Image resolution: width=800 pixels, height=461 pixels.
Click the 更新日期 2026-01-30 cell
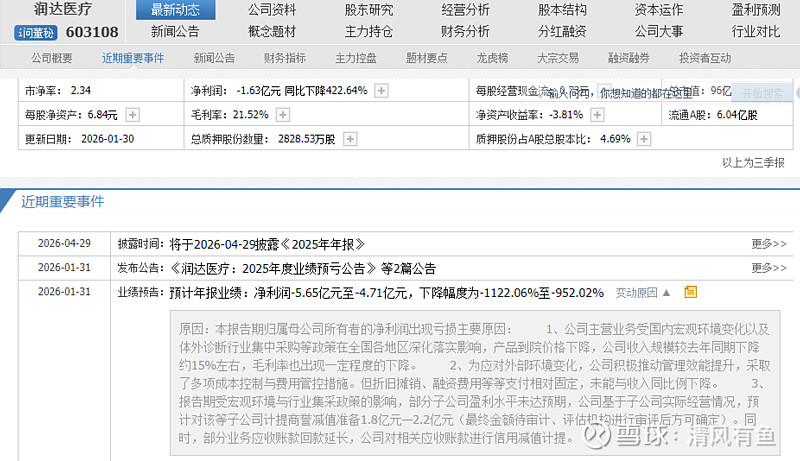(x=101, y=139)
